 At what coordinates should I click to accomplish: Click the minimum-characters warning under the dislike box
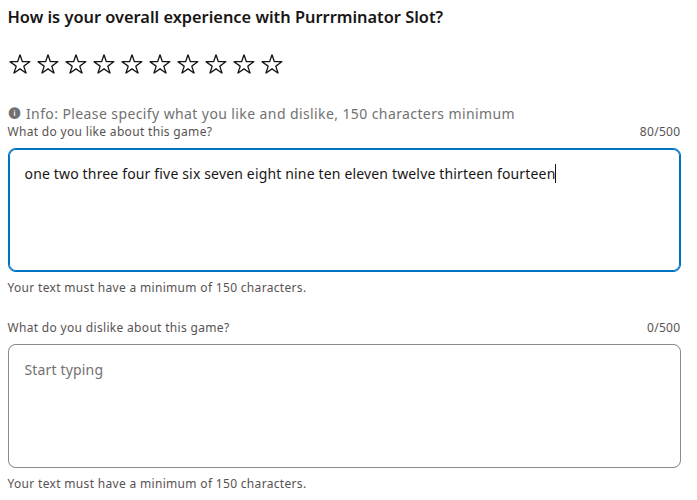coord(157,484)
